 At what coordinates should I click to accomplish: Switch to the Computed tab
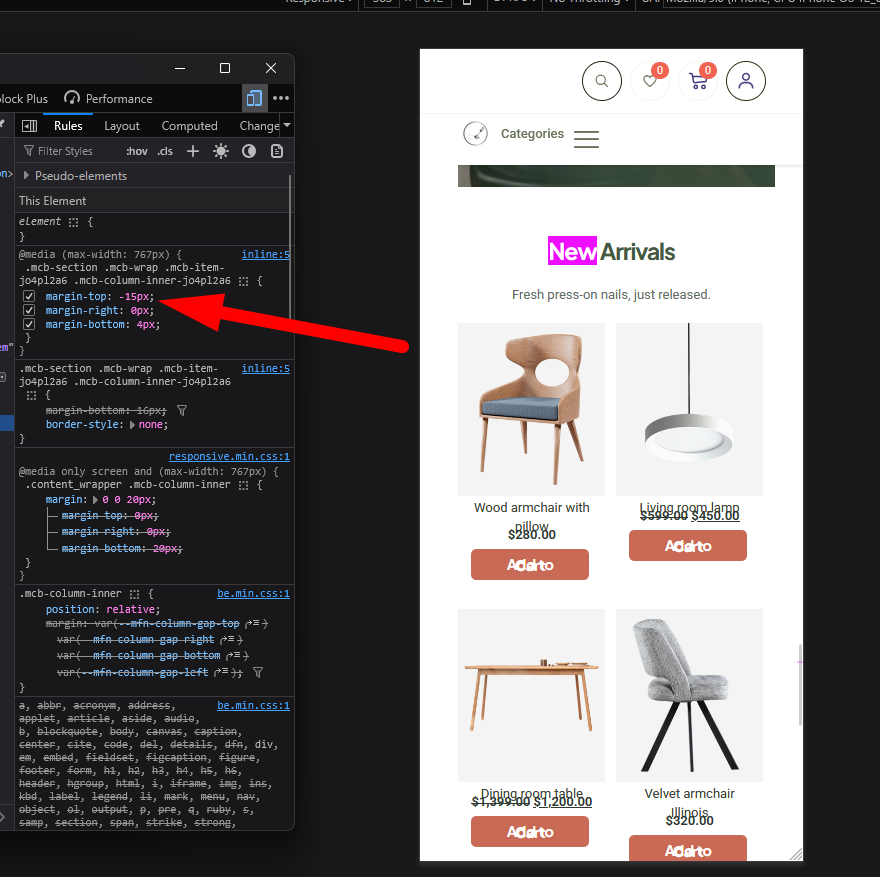coord(189,126)
